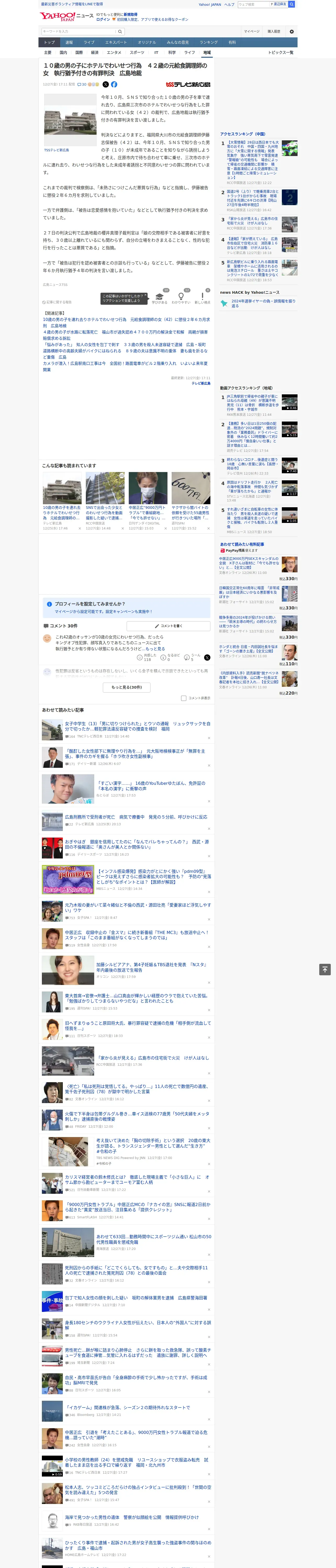
Task: Open settings via the gear icon
Action: (x=292, y=32)
